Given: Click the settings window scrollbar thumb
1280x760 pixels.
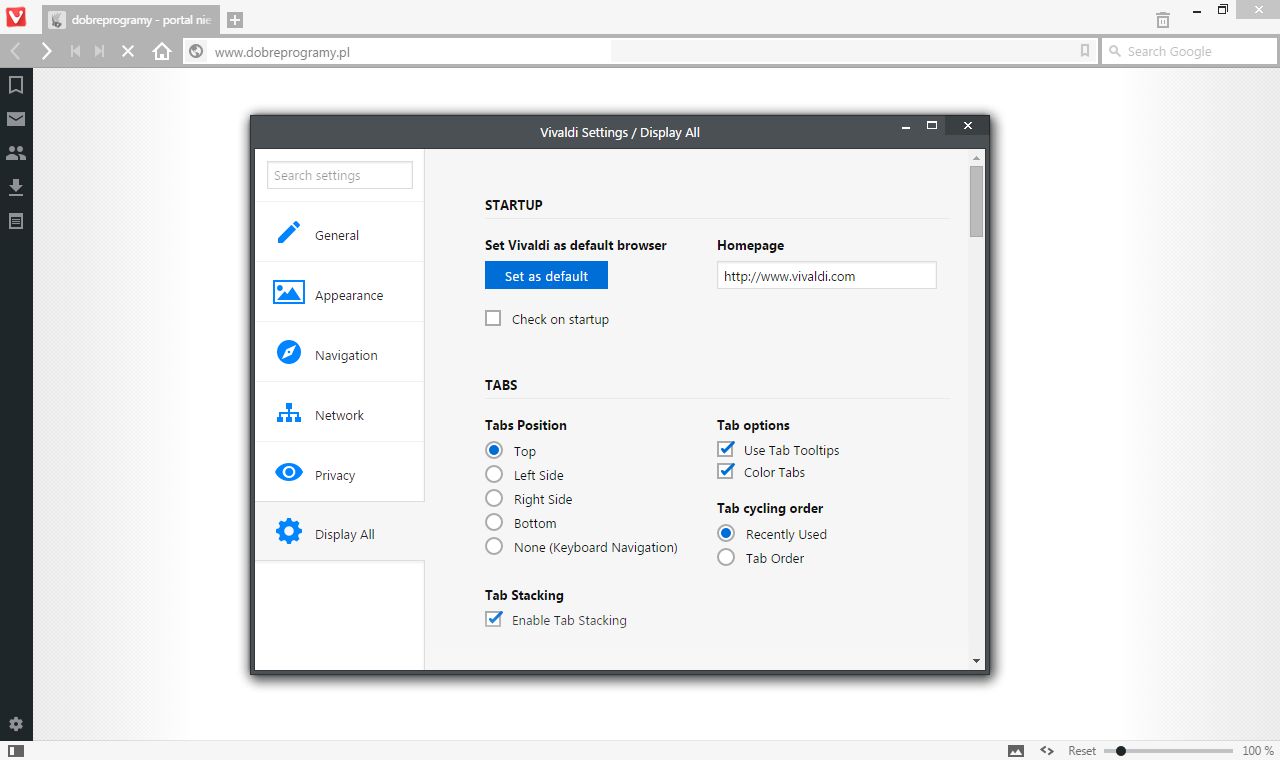Looking at the screenshot, I should [976, 201].
